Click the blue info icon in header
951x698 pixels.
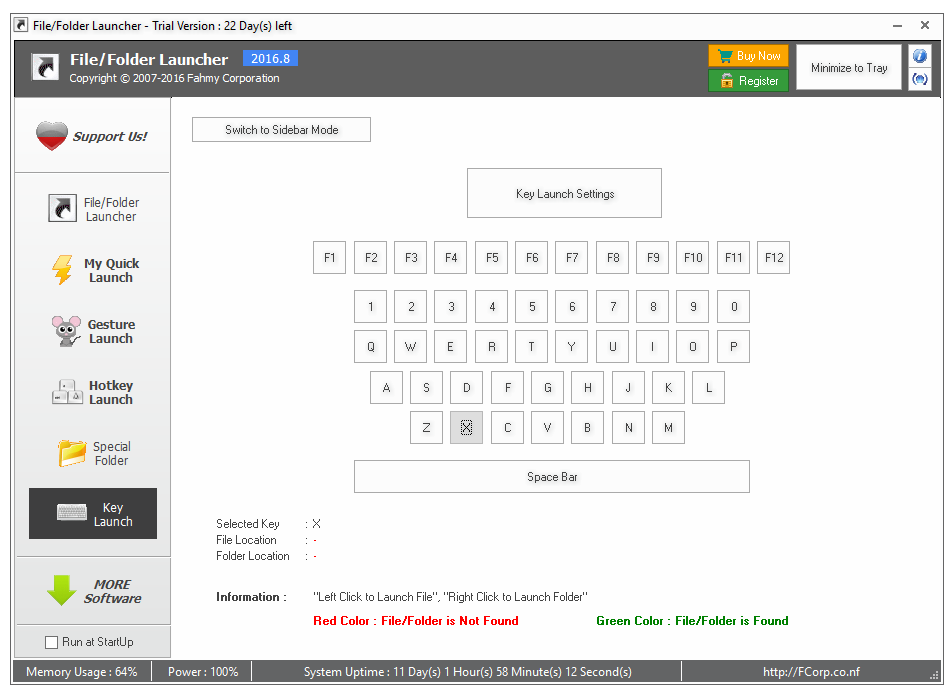[919, 56]
